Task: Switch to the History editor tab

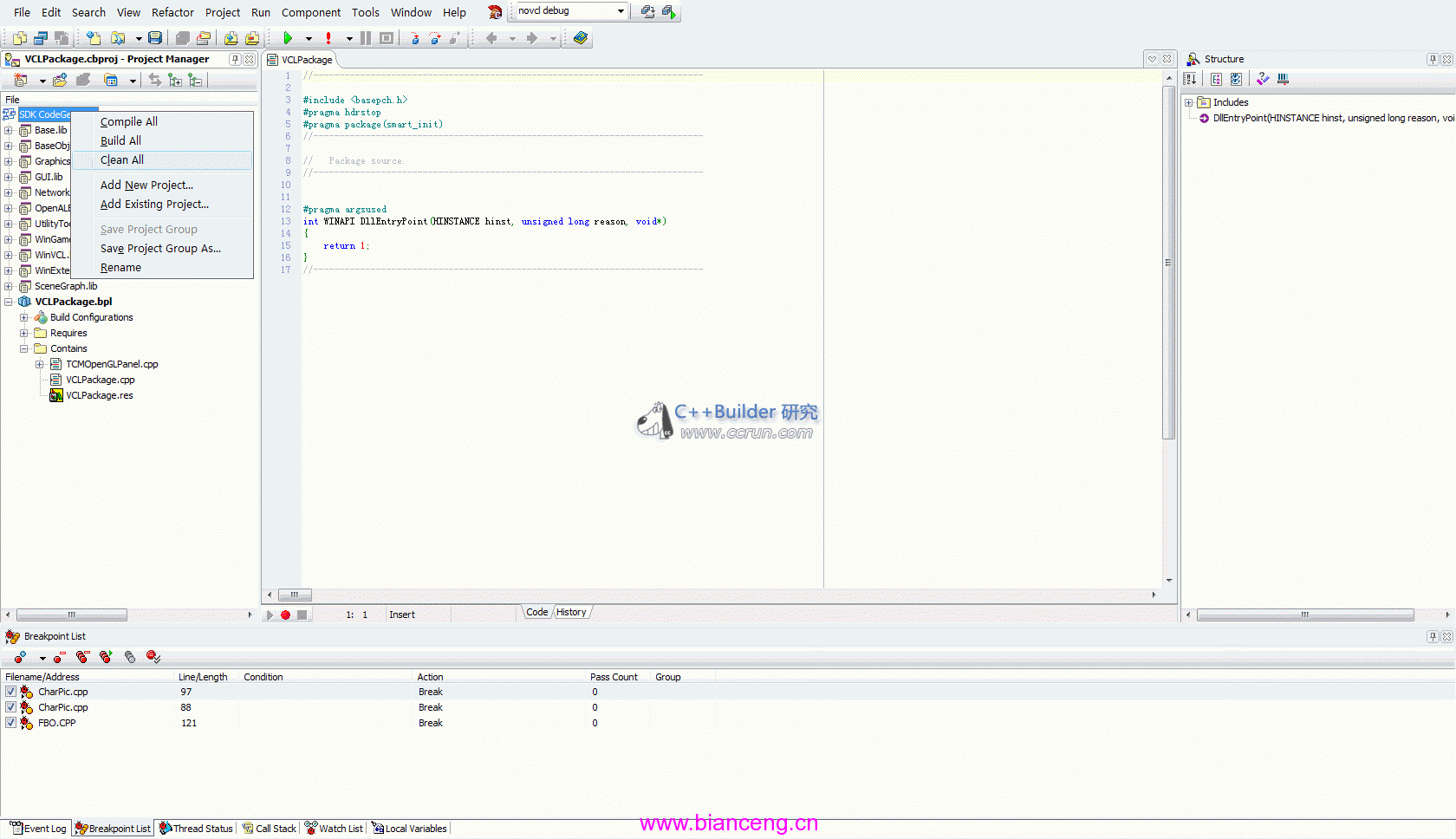Action: click(x=571, y=612)
